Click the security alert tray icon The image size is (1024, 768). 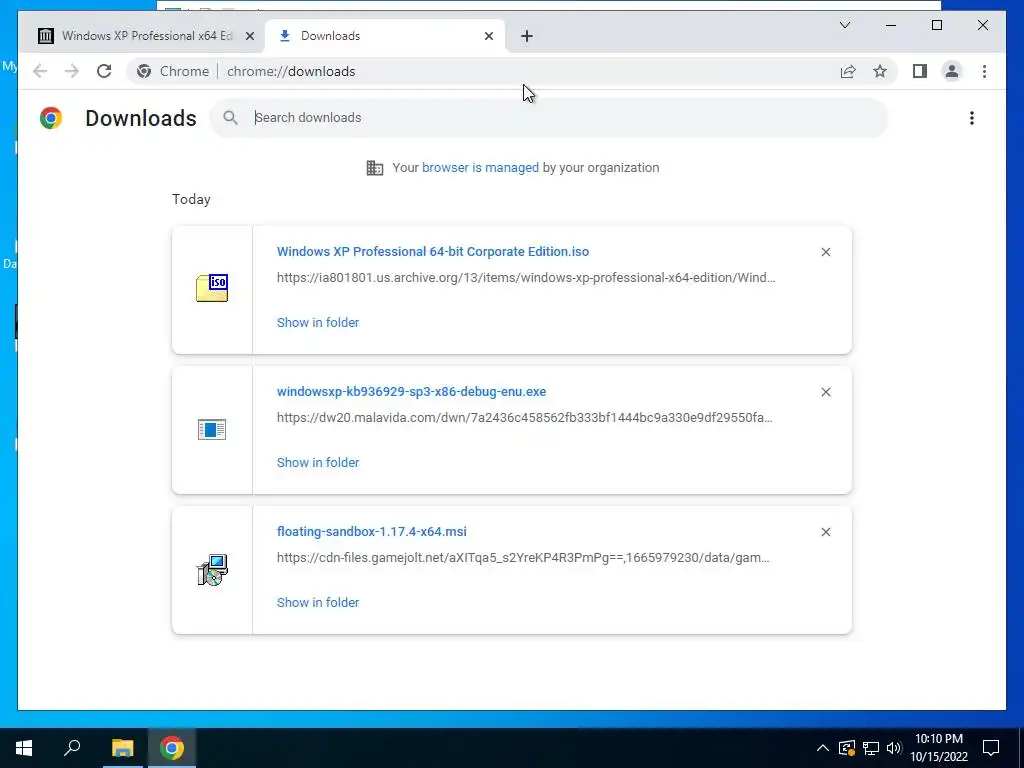coord(847,748)
